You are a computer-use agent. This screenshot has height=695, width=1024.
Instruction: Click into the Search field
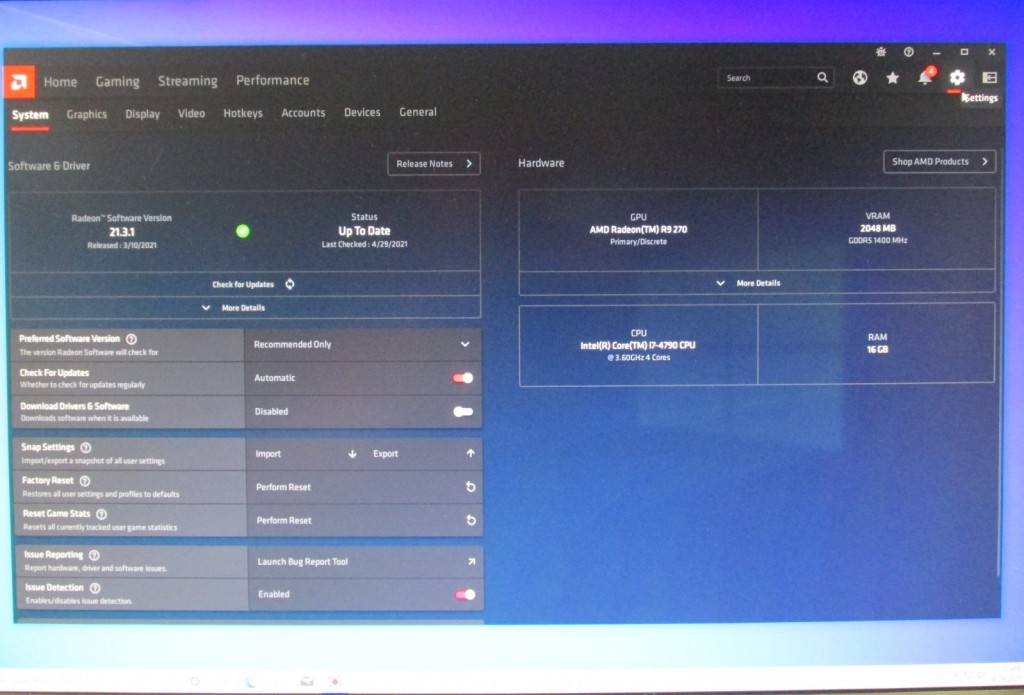[775, 78]
